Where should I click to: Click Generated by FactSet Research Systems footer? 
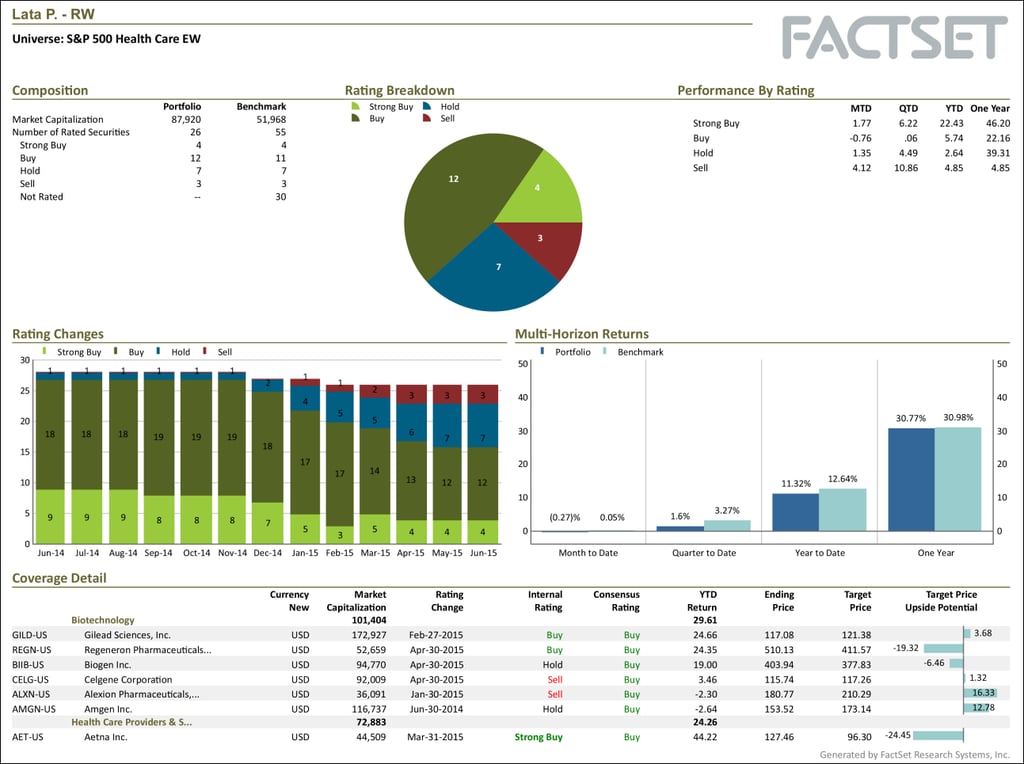(x=914, y=754)
